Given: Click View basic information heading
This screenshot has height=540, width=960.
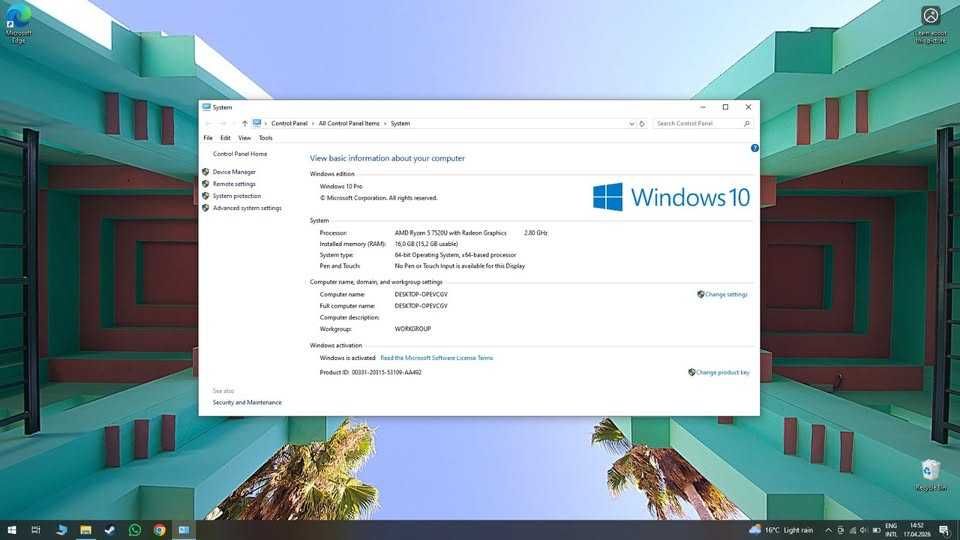Looking at the screenshot, I should tap(387, 159).
